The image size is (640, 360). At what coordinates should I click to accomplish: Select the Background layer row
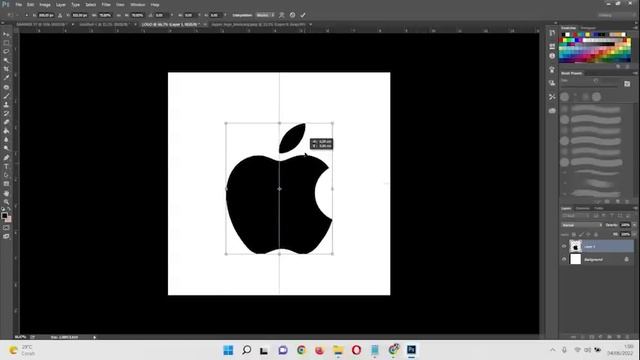(x=598, y=259)
